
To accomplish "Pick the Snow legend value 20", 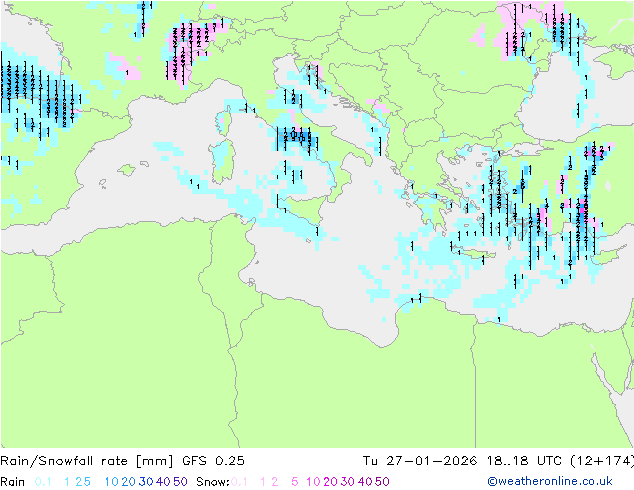I will pyautogui.click(x=330, y=482).
